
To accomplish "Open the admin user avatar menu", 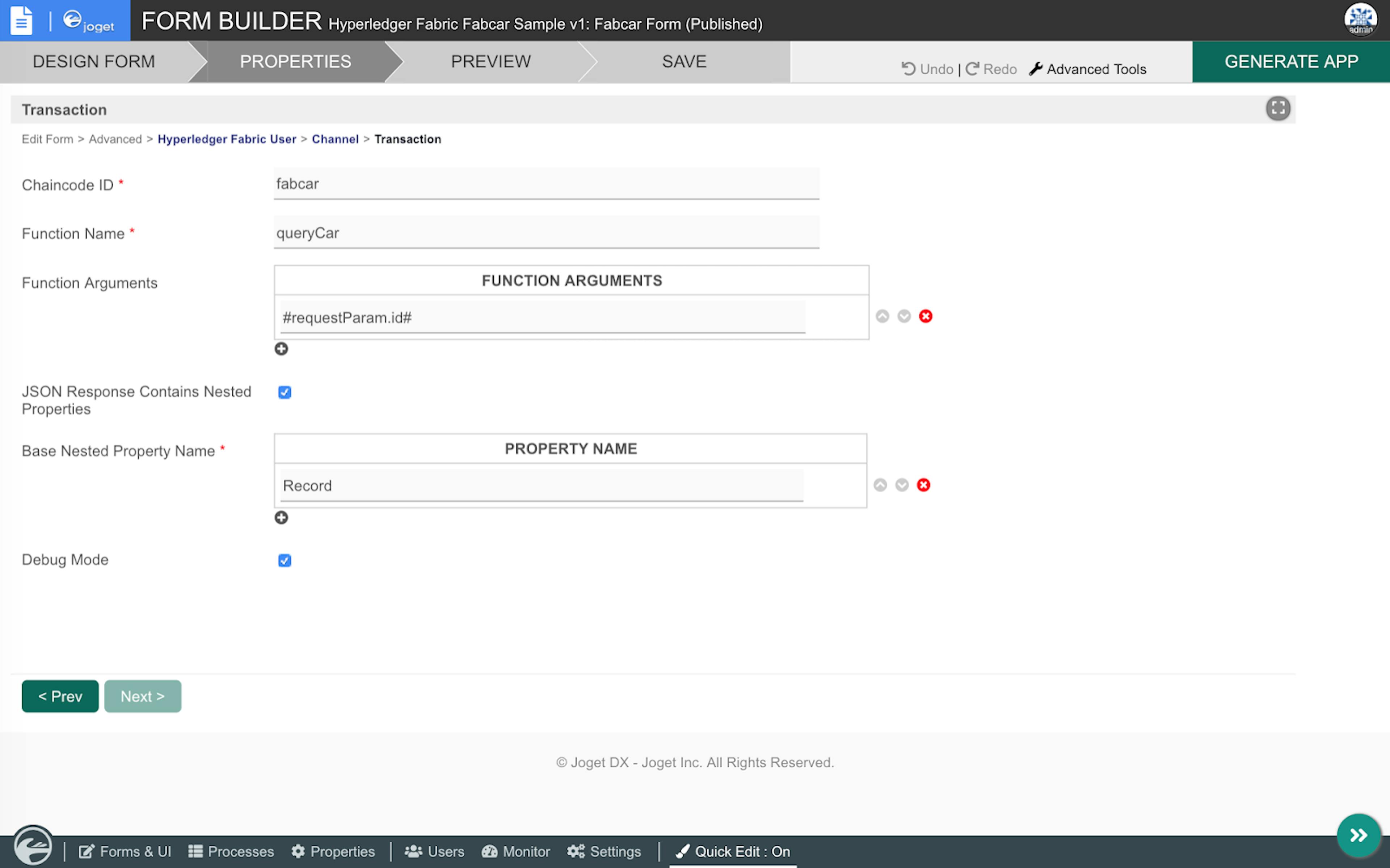I will (x=1360, y=20).
